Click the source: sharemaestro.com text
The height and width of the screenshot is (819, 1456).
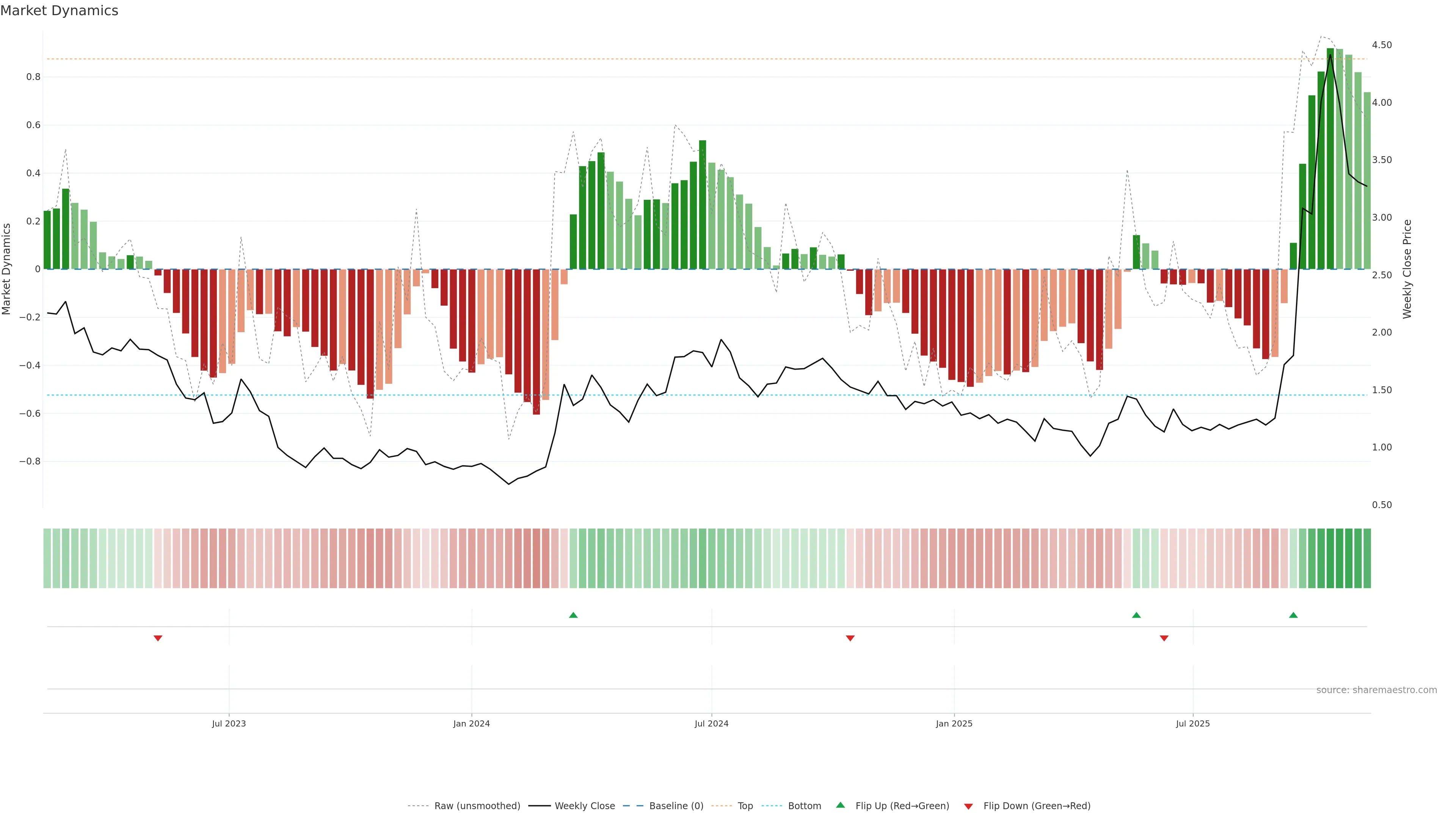click(1376, 690)
